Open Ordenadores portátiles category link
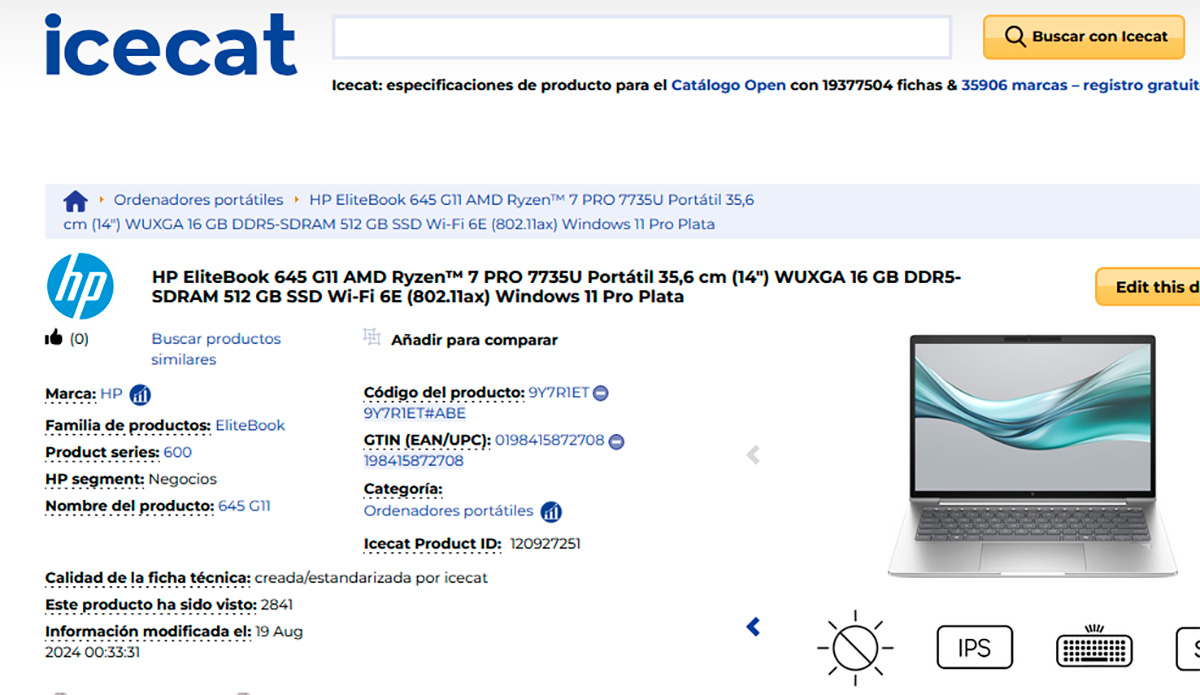Viewport: 1200px width, 695px height. point(448,511)
